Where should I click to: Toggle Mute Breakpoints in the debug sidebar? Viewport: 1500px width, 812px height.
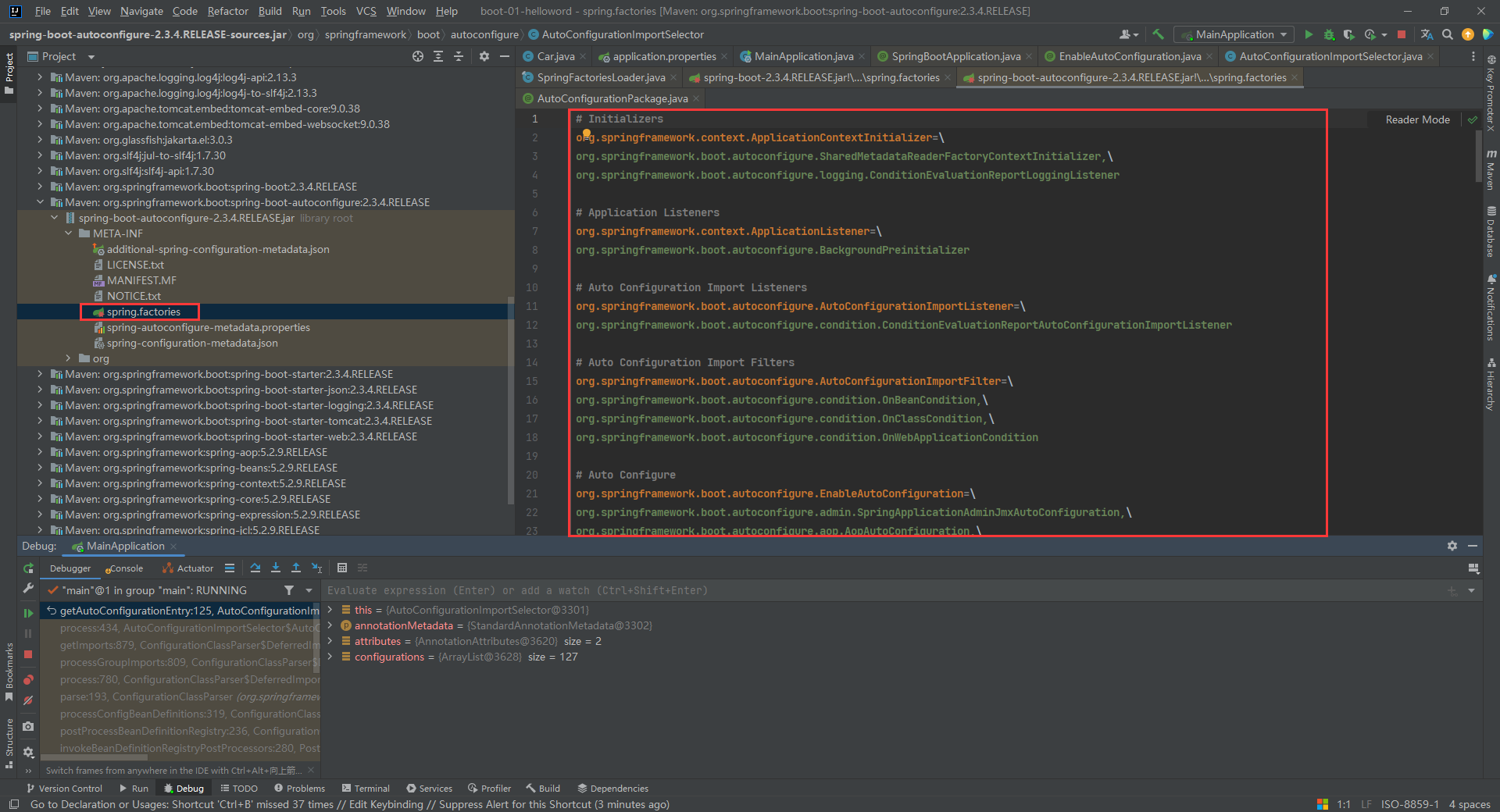click(28, 700)
